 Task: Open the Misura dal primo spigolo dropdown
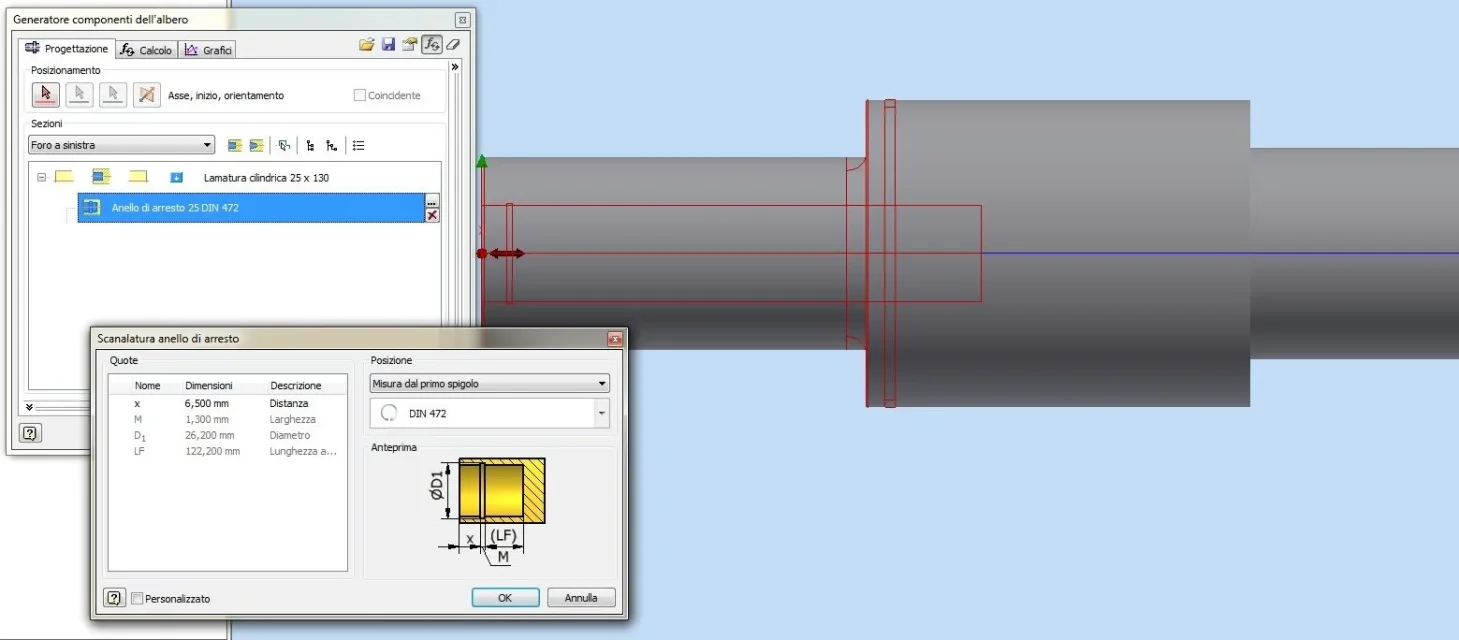point(489,384)
